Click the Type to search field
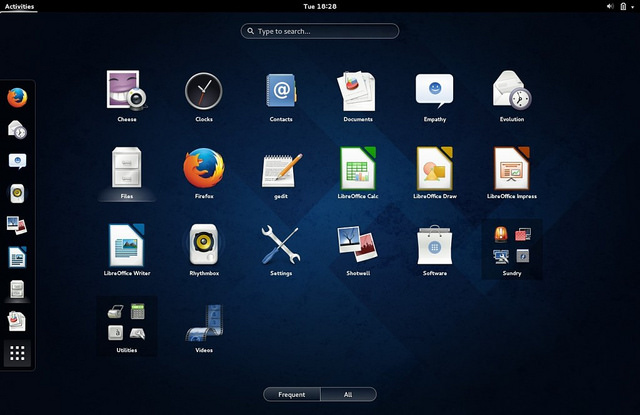Image resolution: width=640 pixels, height=415 pixels. point(320,31)
